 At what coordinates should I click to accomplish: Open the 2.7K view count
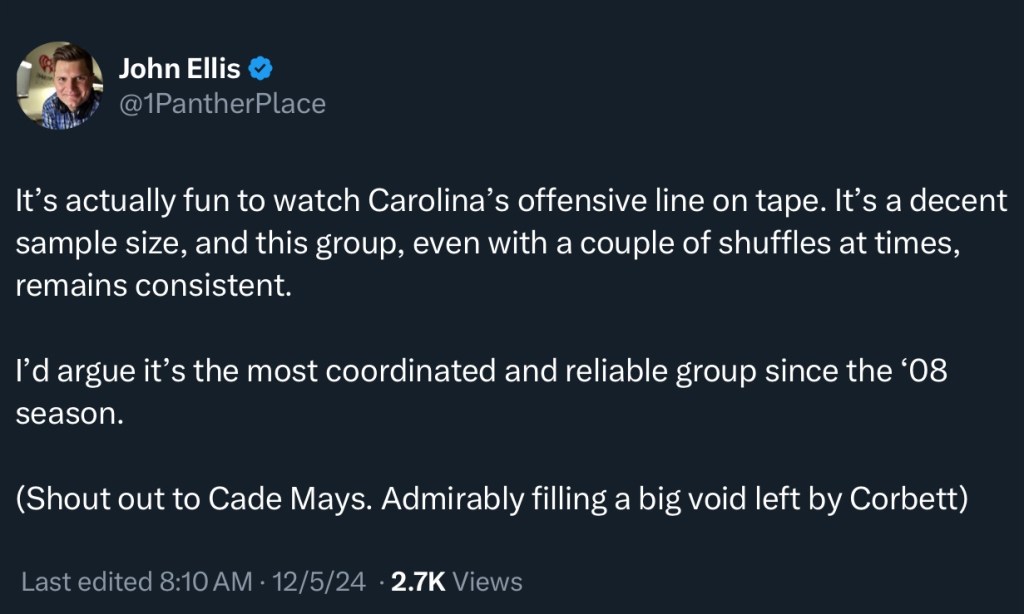click(417, 581)
